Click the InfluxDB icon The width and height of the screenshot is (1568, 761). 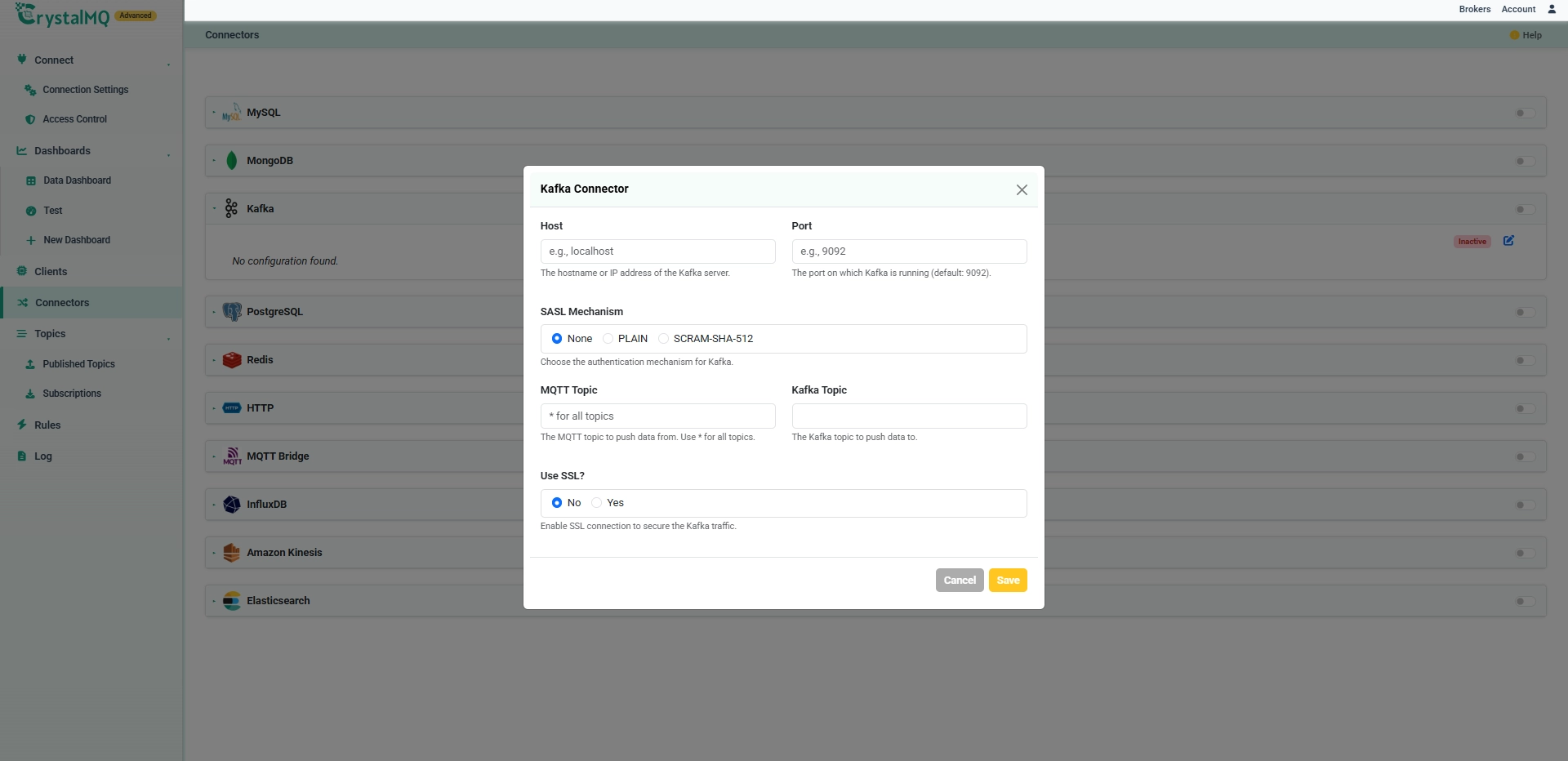tap(232, 505)
